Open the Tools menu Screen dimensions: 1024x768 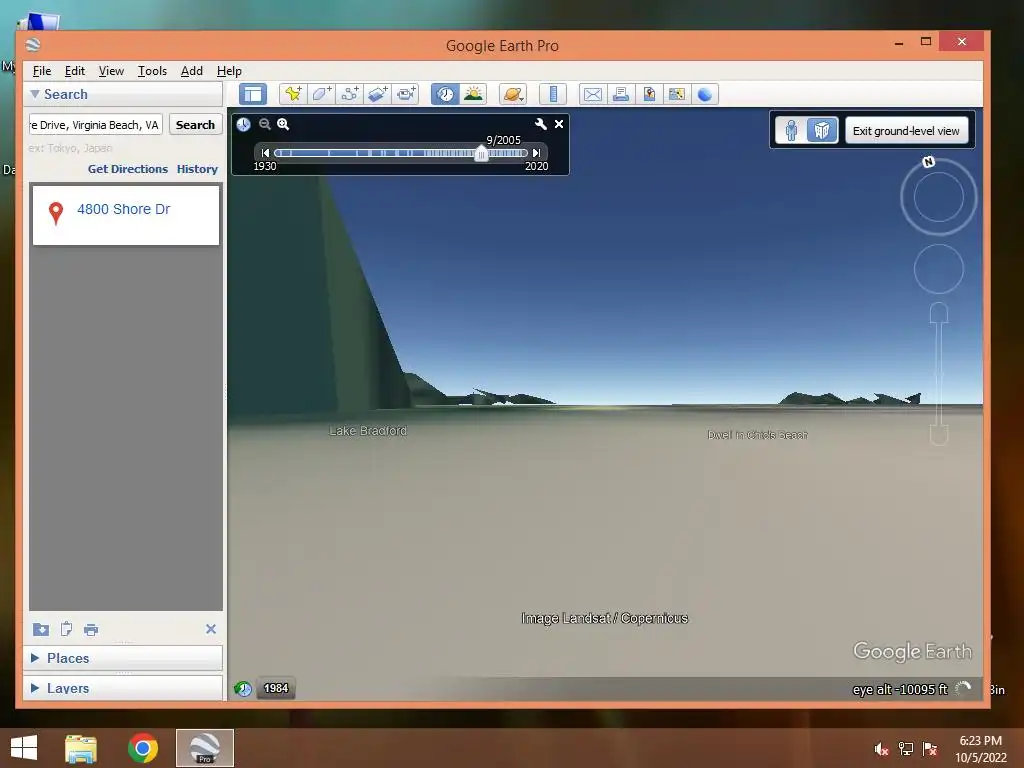click(x=152, y=71)
